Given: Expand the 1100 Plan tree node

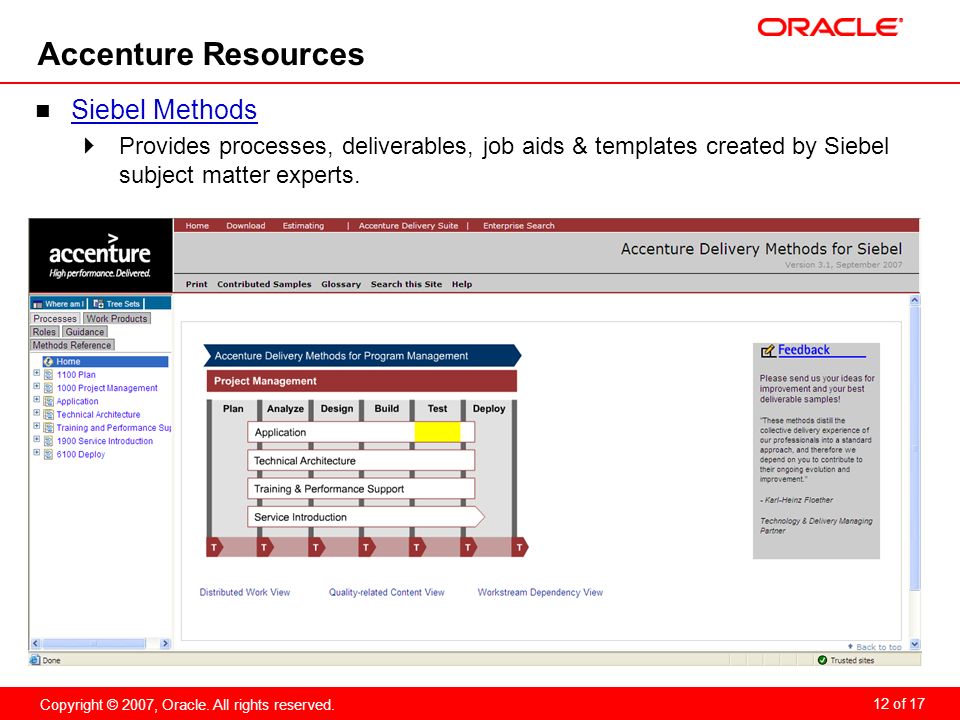Looking at the screenshot, I should point(37,373).
